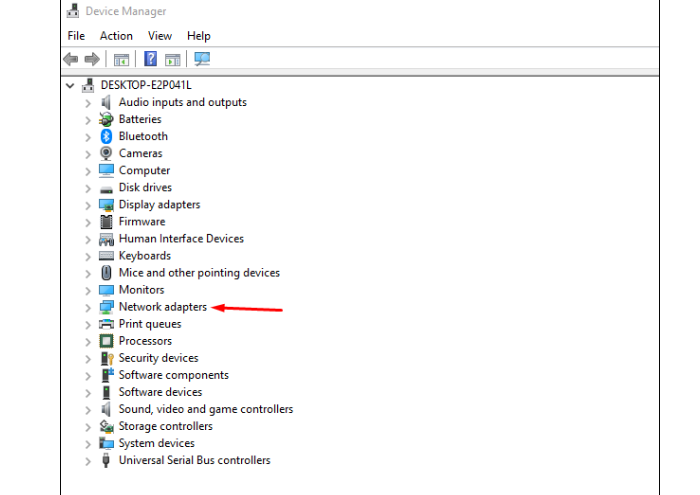The image size is (700, 495).
Task: Select the Software components label
Action: [174, 375]
